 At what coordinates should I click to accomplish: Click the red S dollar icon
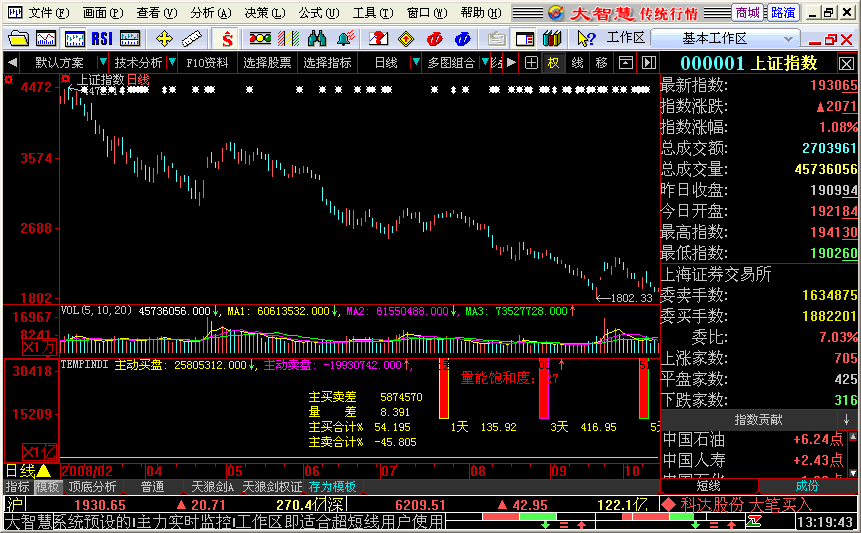(227, 38)
